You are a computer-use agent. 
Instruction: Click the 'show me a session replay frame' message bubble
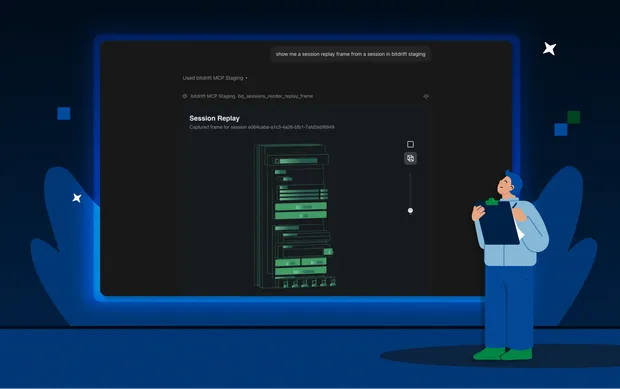click(x=351, y=54)
